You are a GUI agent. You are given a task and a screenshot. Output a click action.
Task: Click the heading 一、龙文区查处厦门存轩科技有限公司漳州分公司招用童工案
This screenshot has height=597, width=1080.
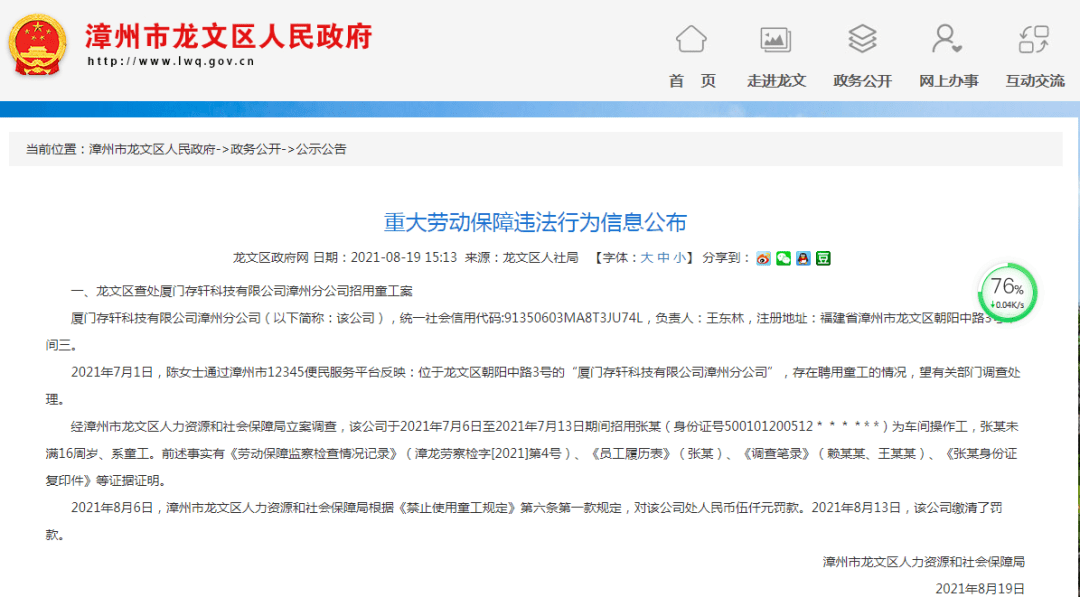(x=242, y=291)
